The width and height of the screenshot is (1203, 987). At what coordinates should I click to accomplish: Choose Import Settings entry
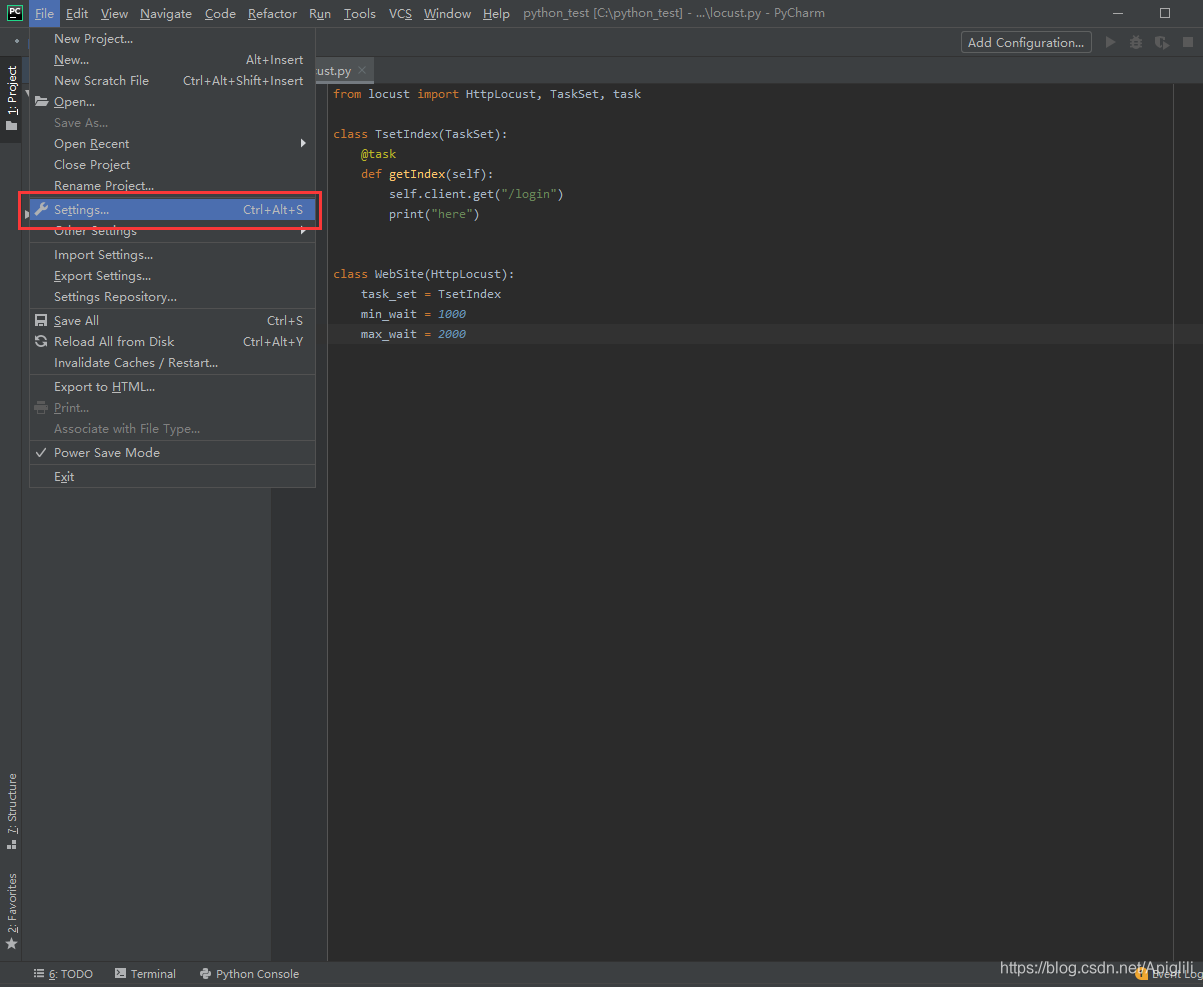pyautogui.click(x=172, y=255)
